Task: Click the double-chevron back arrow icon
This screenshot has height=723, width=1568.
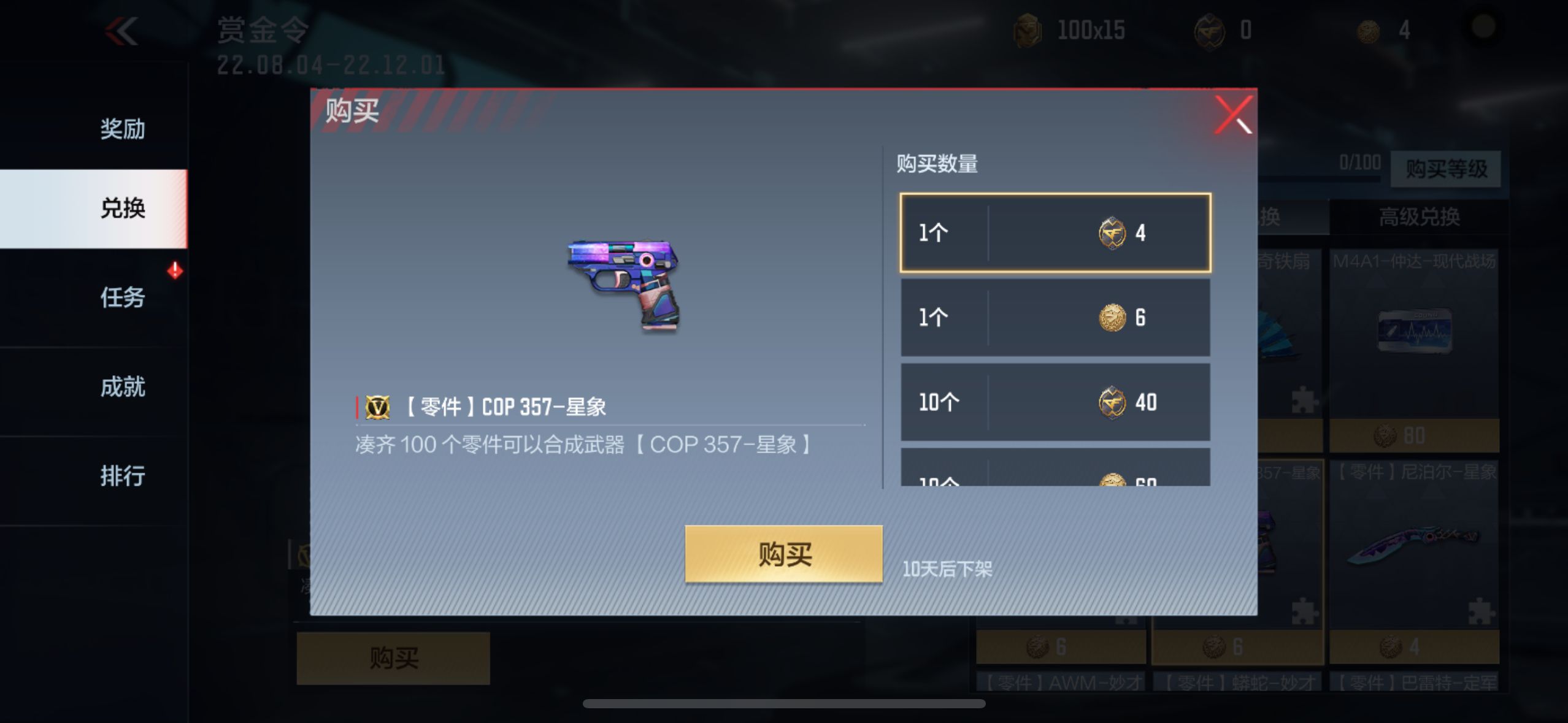Action: coord(121,31)
